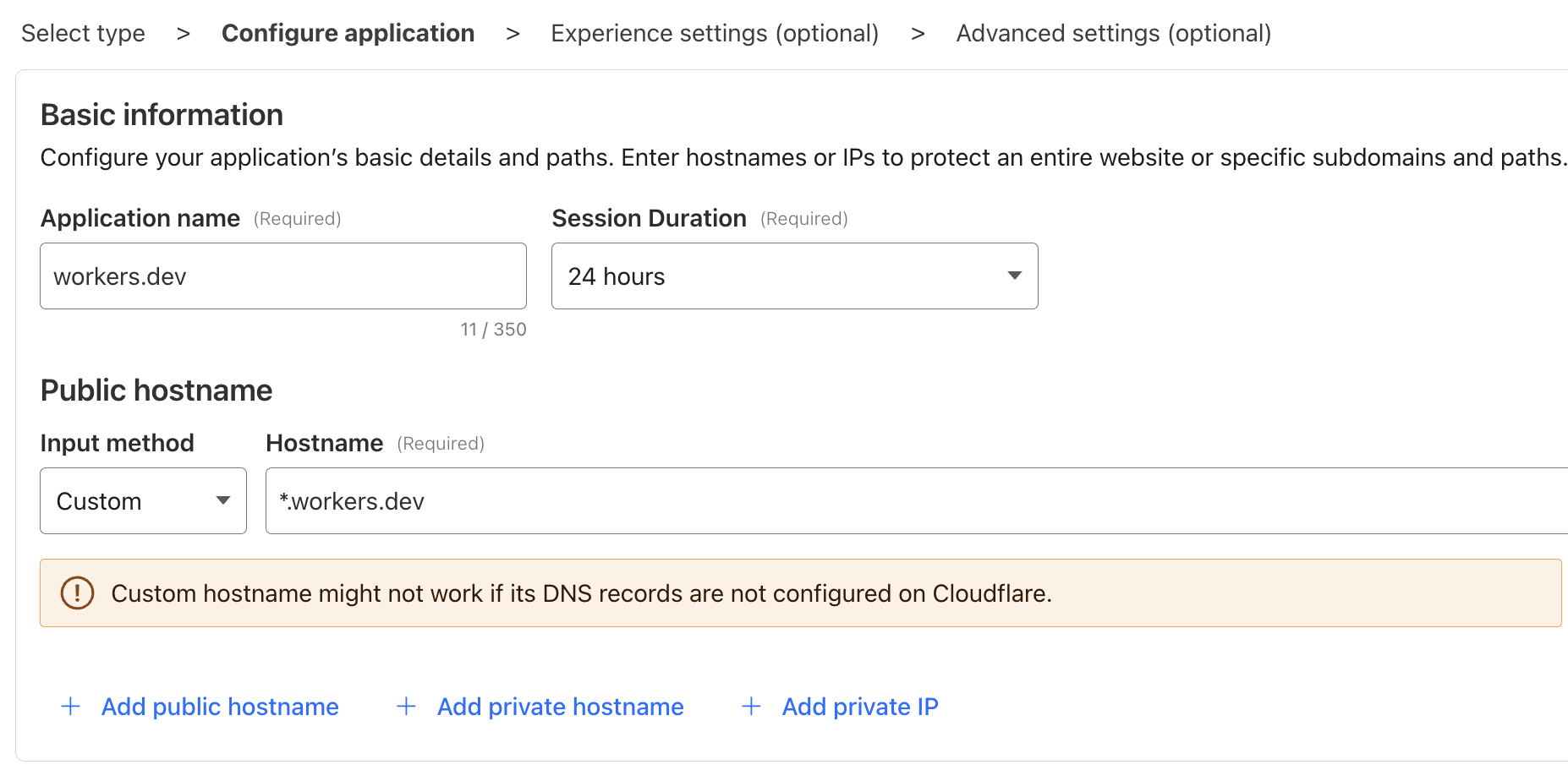Select the 24 hours session duration box
Image resolution: width=1568 pixels, height=781 pixels.
pyautogui.click(x=778, y=276)
